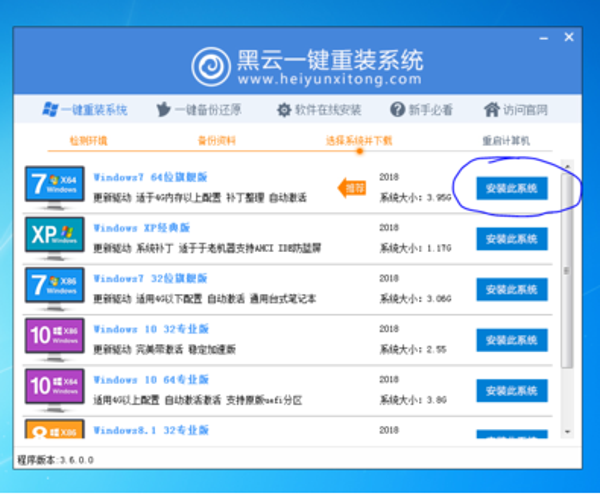Open the Windows7 64位旗舰版 title link

pyautogui.click(x=150, y=177)
